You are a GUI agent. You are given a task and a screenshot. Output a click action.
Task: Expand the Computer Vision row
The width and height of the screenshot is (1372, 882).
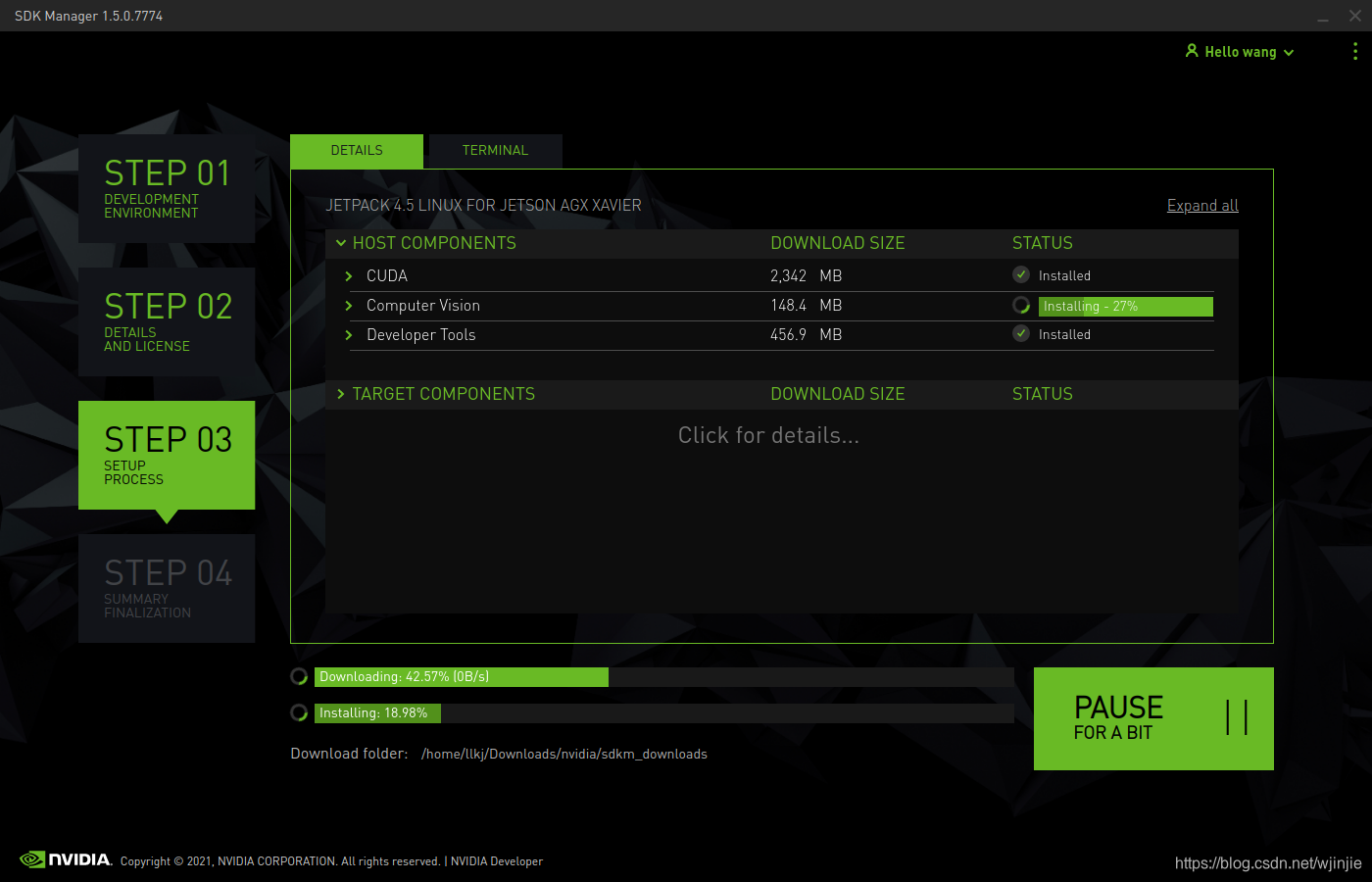[x=348, y=306]
